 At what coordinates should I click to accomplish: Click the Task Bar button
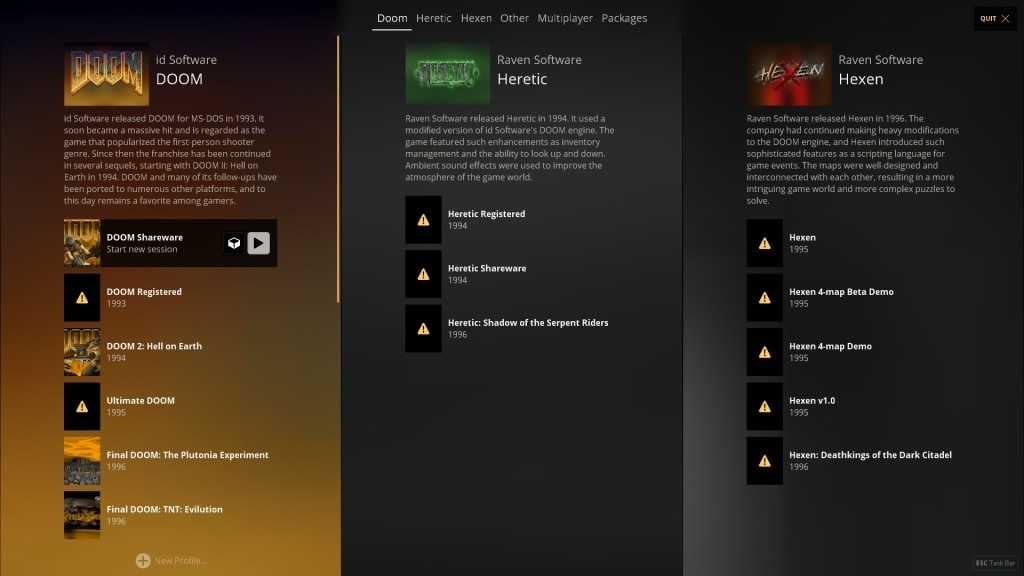(995, 563)
